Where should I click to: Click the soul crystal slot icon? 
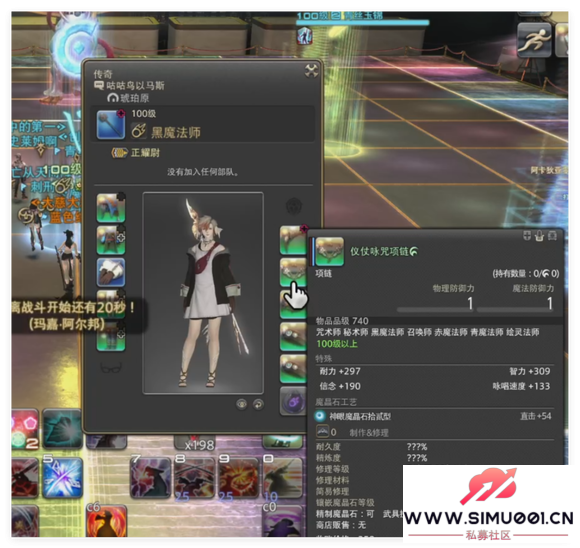293,401
